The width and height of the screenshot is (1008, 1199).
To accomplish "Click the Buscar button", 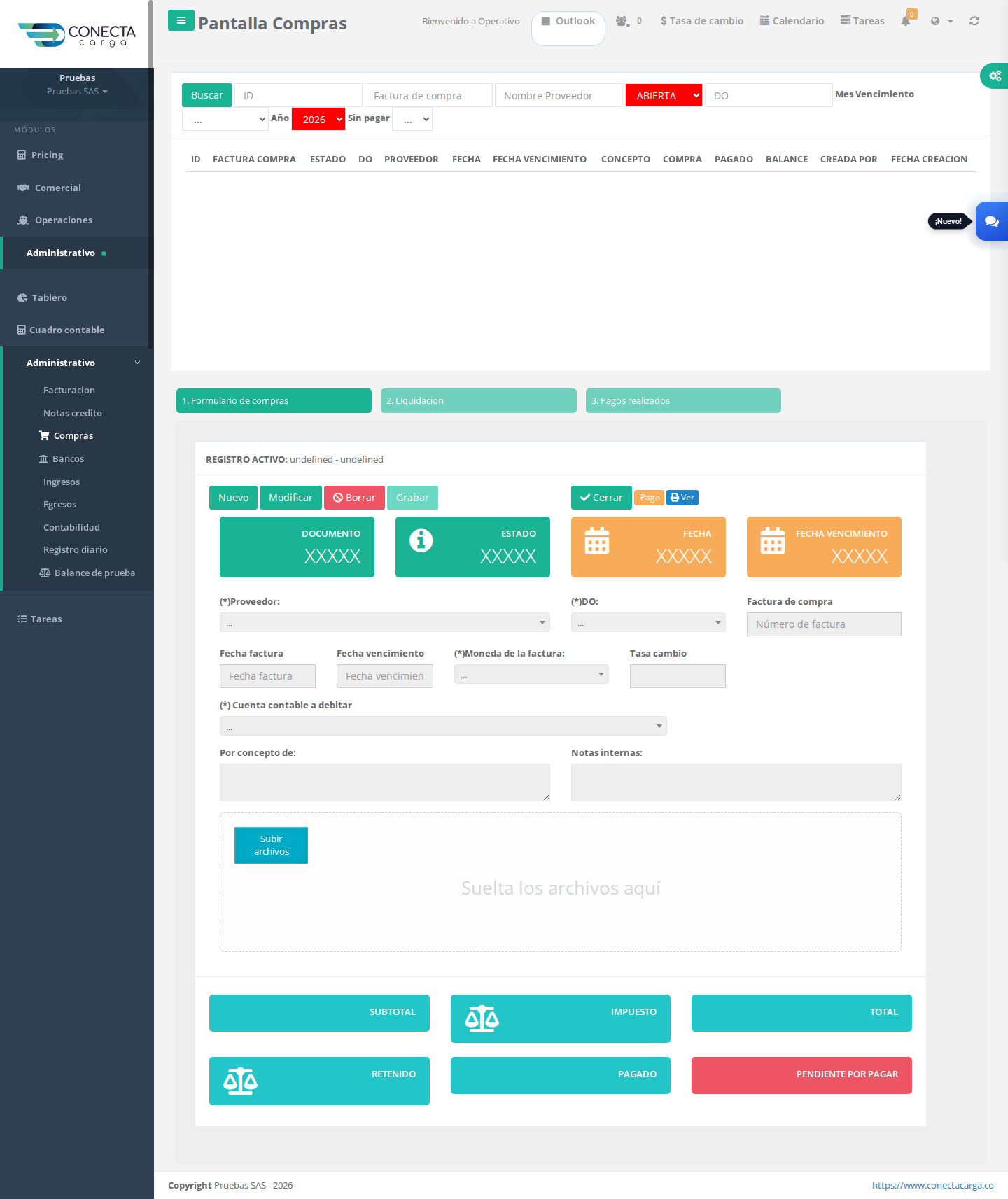I will pyautogui.click(x=207, y=95).
